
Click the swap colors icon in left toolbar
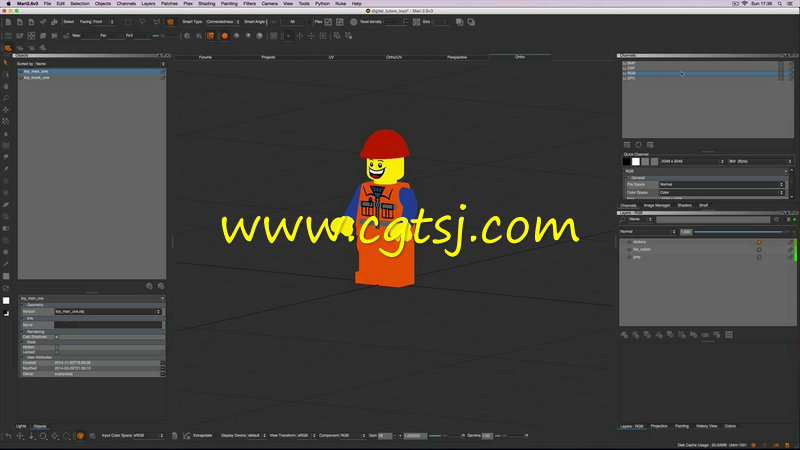coord(6,313)
